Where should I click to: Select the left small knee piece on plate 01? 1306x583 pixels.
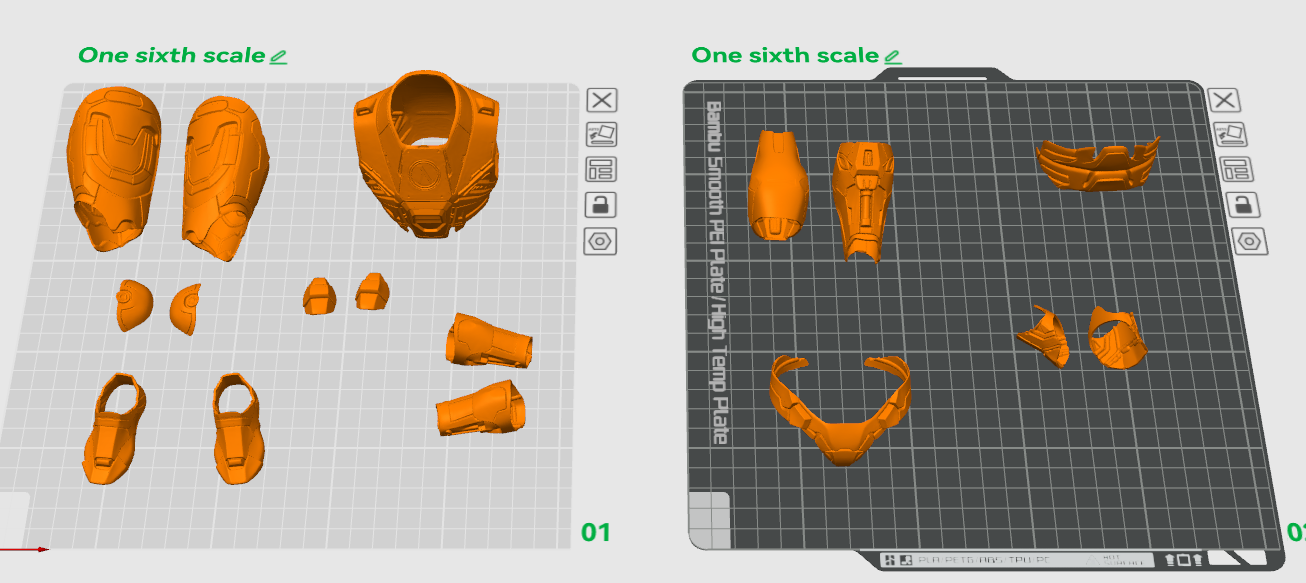320,296
